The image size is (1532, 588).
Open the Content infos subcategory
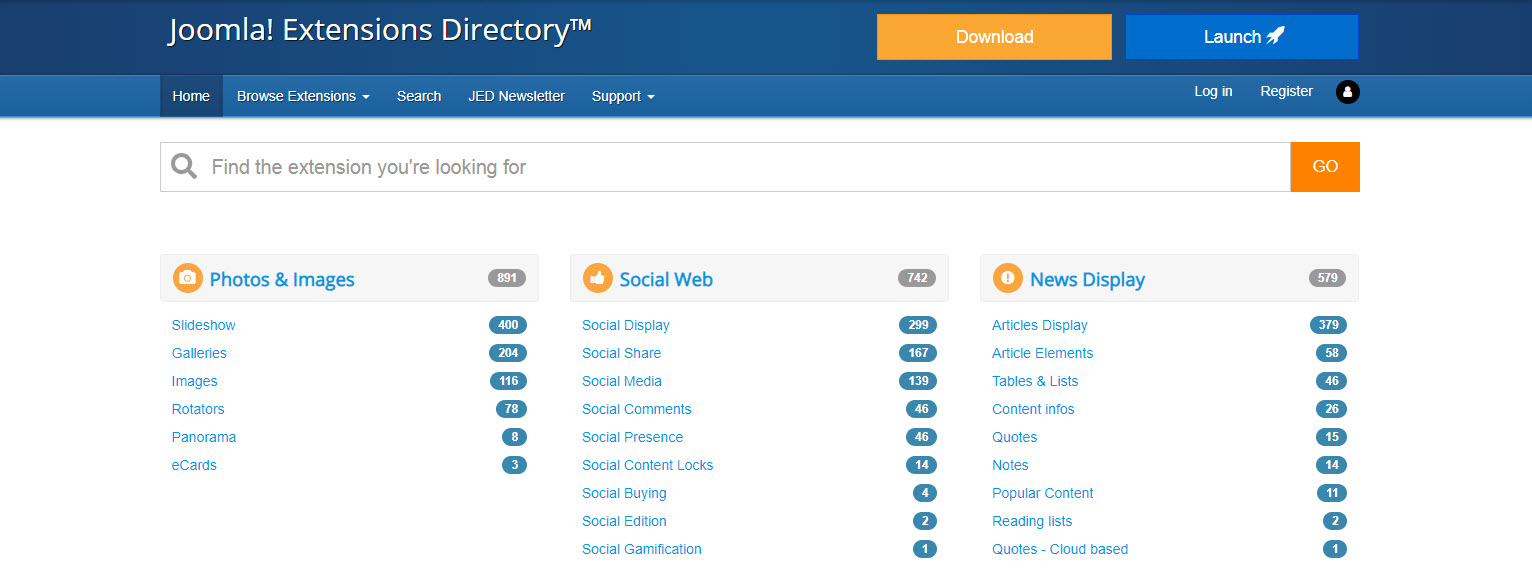pos(1033,409)
